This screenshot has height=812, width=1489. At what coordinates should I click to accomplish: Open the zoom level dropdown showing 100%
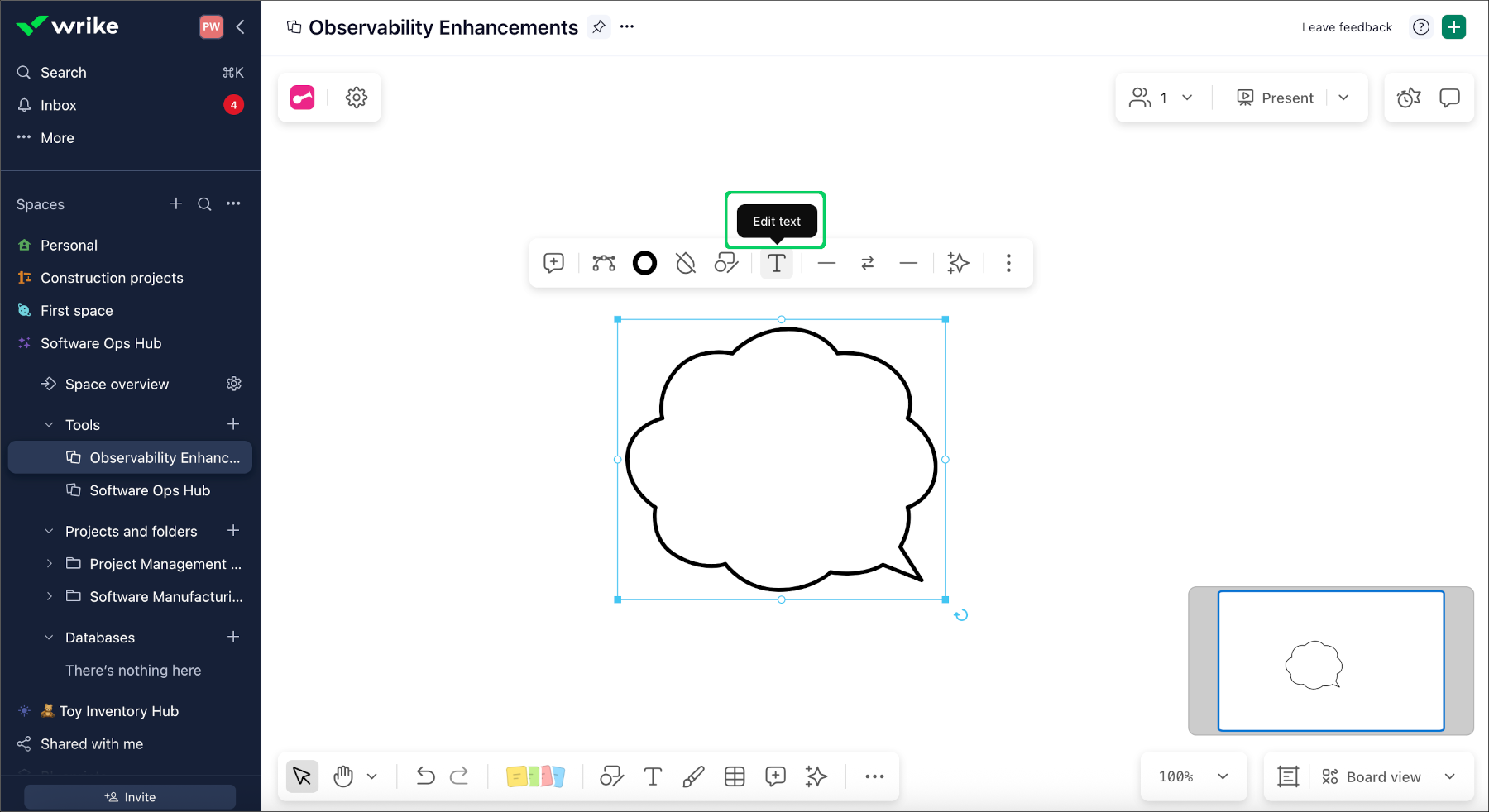click(1194, 776)
